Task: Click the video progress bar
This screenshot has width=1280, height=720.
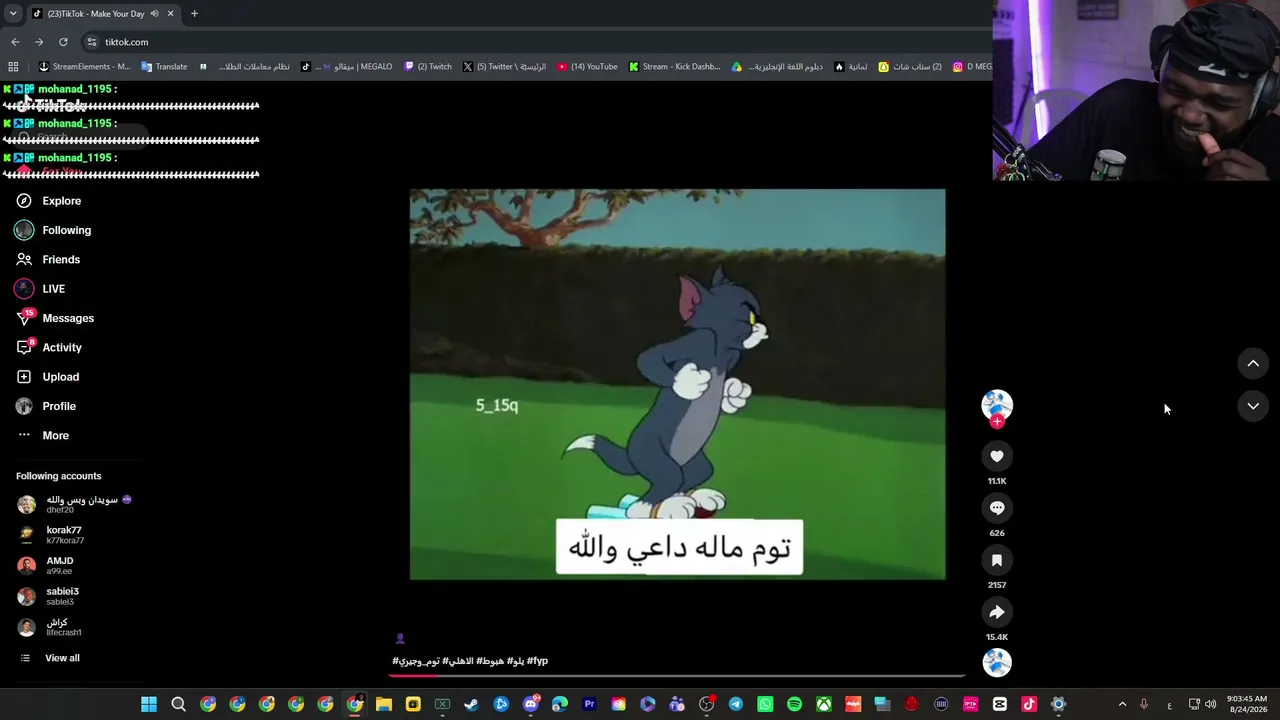Action: point(677,675)
